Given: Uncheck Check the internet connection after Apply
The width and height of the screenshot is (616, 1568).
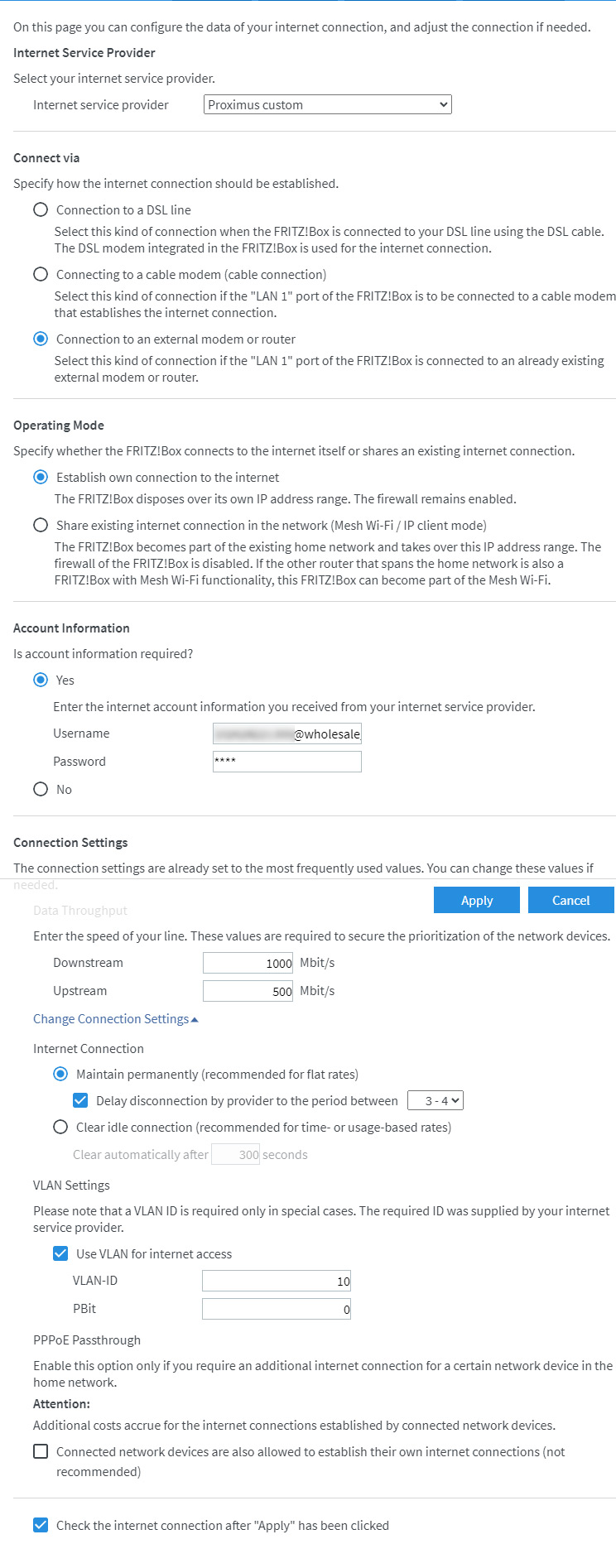Looking at the screenshot, I should tap(41, 1526).
